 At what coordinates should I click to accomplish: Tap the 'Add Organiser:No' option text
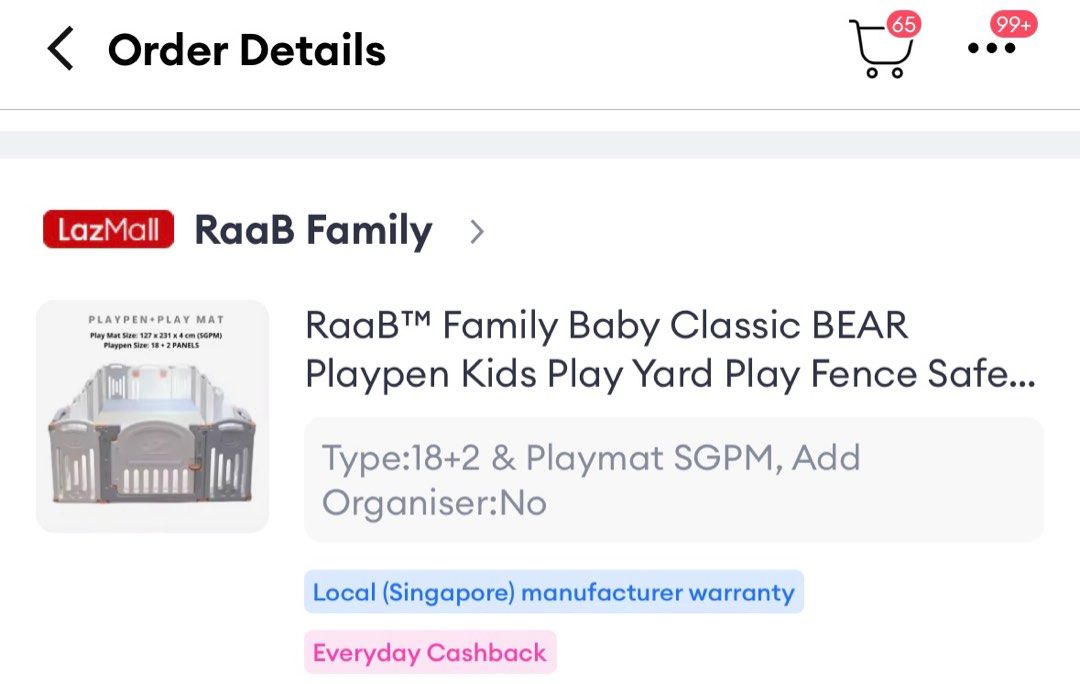pyautogui.click(x=591, y=480)
